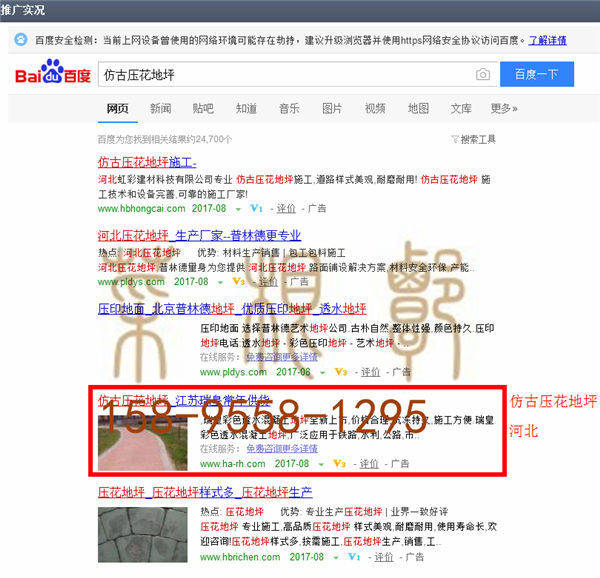Image resolution: width=600 pixels, height=578 pixels.
Task: Click the www.pldys.com URL below 河北压花地坪 snippet
Action: (x=131, y=282)
